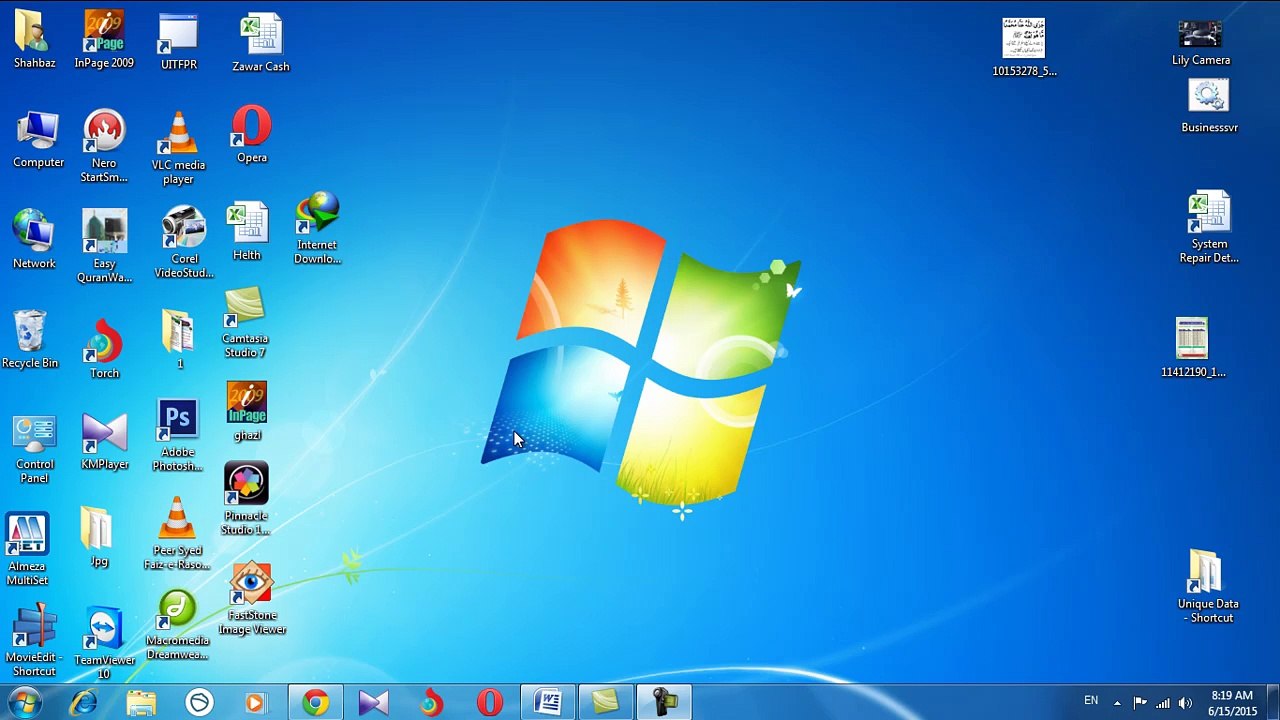The height and width of the screenshot is (720, 1280).
Task: Switch to Camtasia Studio on the taskbar
Action: 606,703
